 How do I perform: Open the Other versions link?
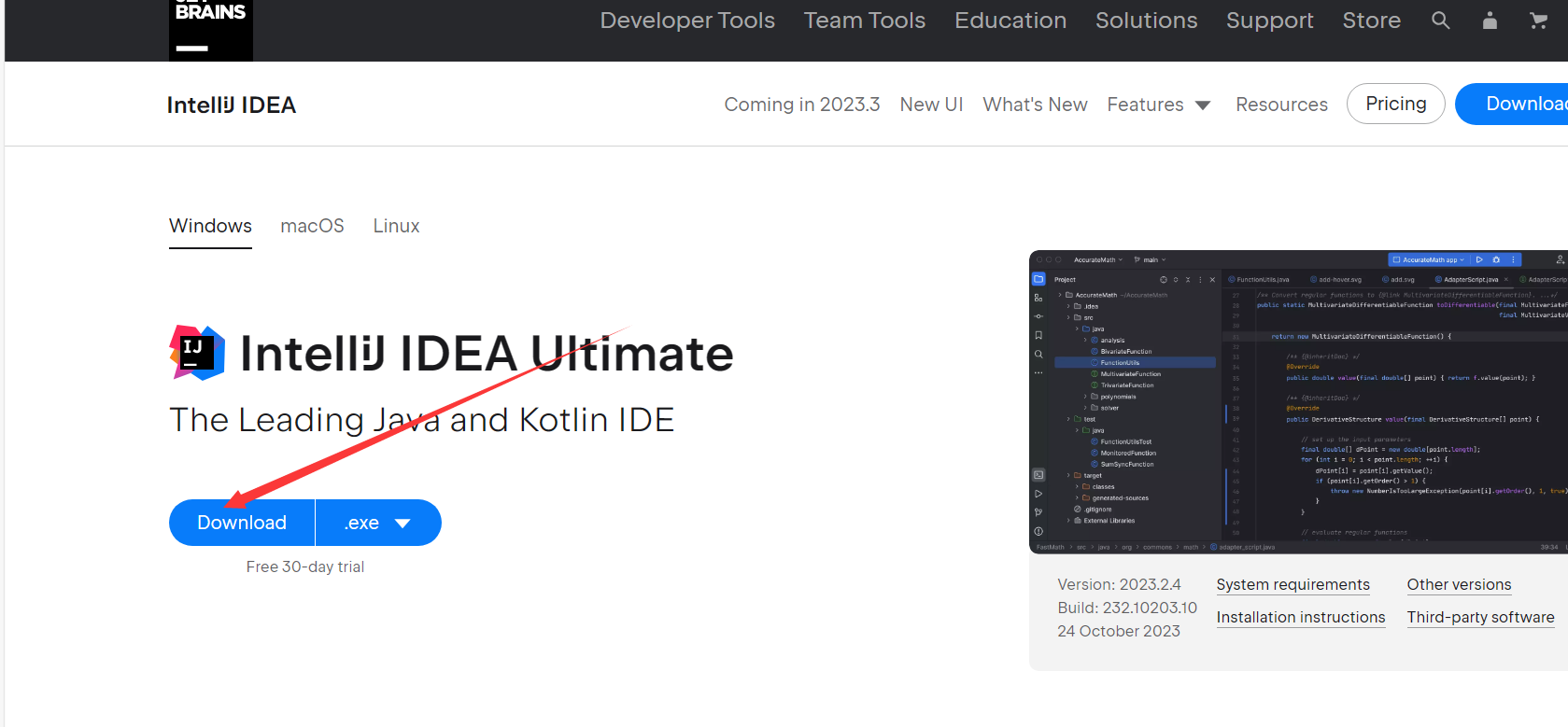point(1459,585)
